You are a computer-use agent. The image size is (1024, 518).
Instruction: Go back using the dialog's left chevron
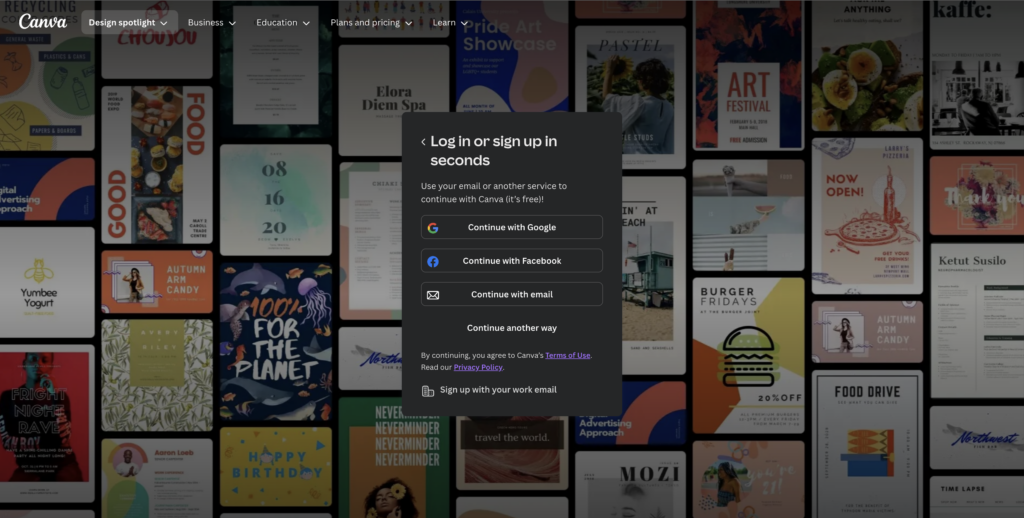click(x=423, y=142)
